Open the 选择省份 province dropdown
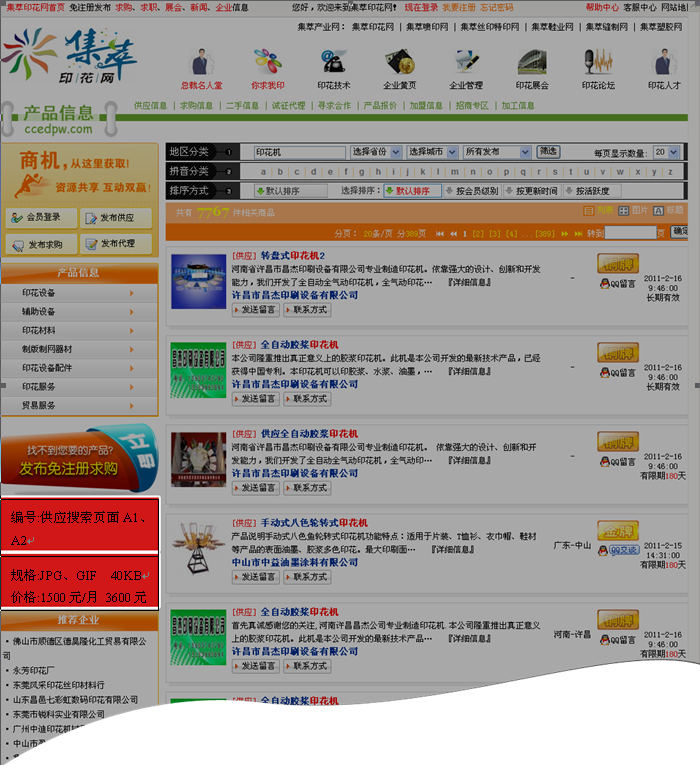 (x=376, y=152)
